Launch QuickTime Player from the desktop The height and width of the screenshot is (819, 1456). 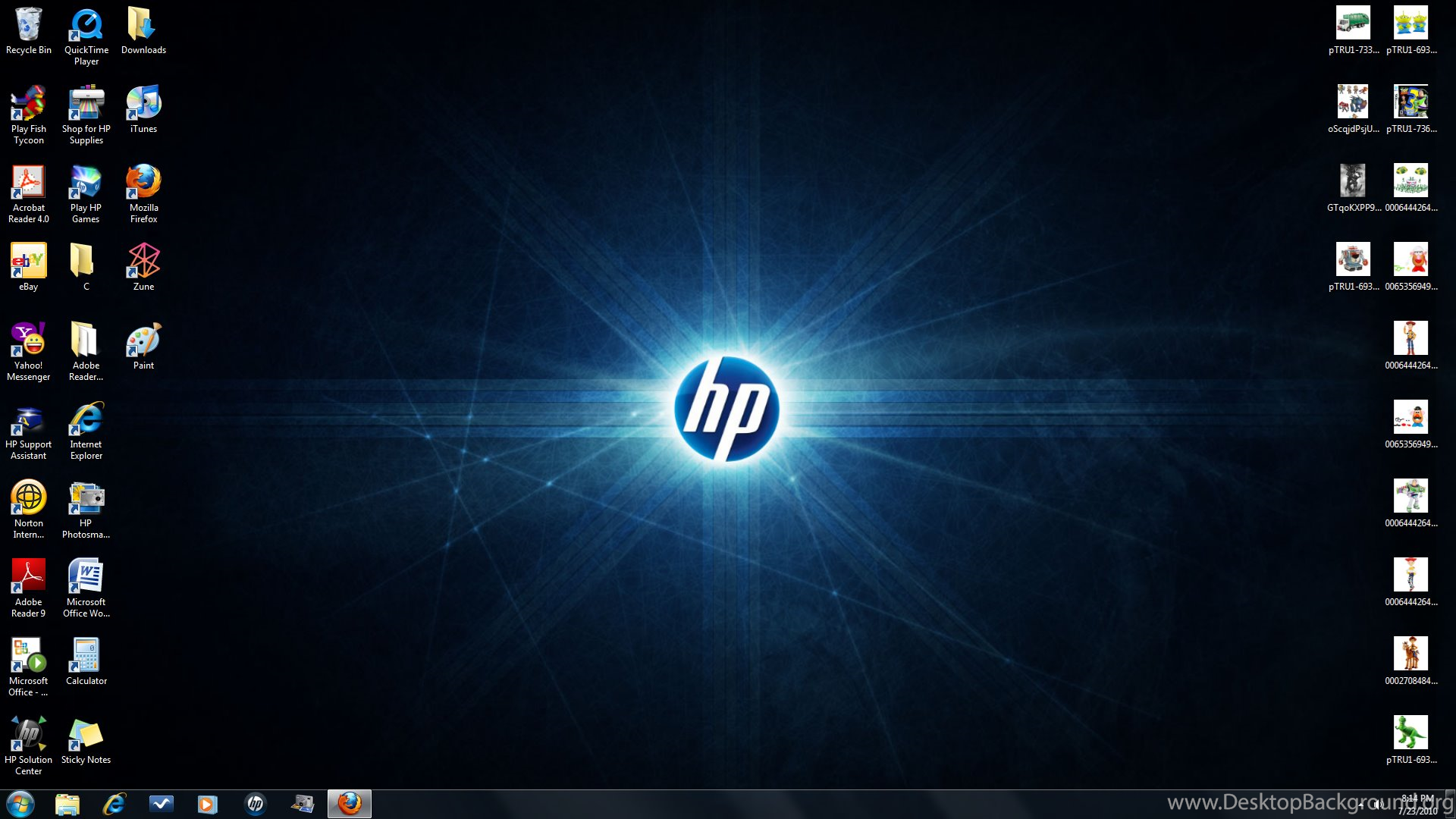click(86, 36)
